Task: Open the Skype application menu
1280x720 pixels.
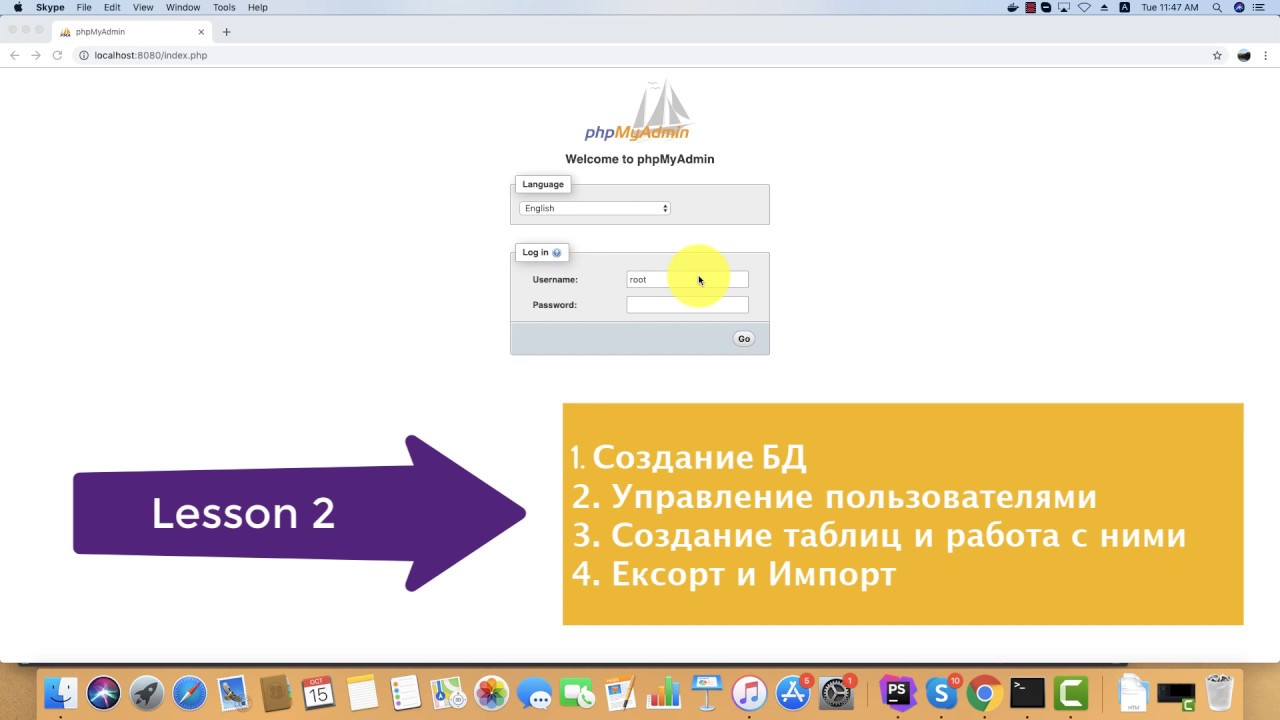Action: tap(50, 7)
